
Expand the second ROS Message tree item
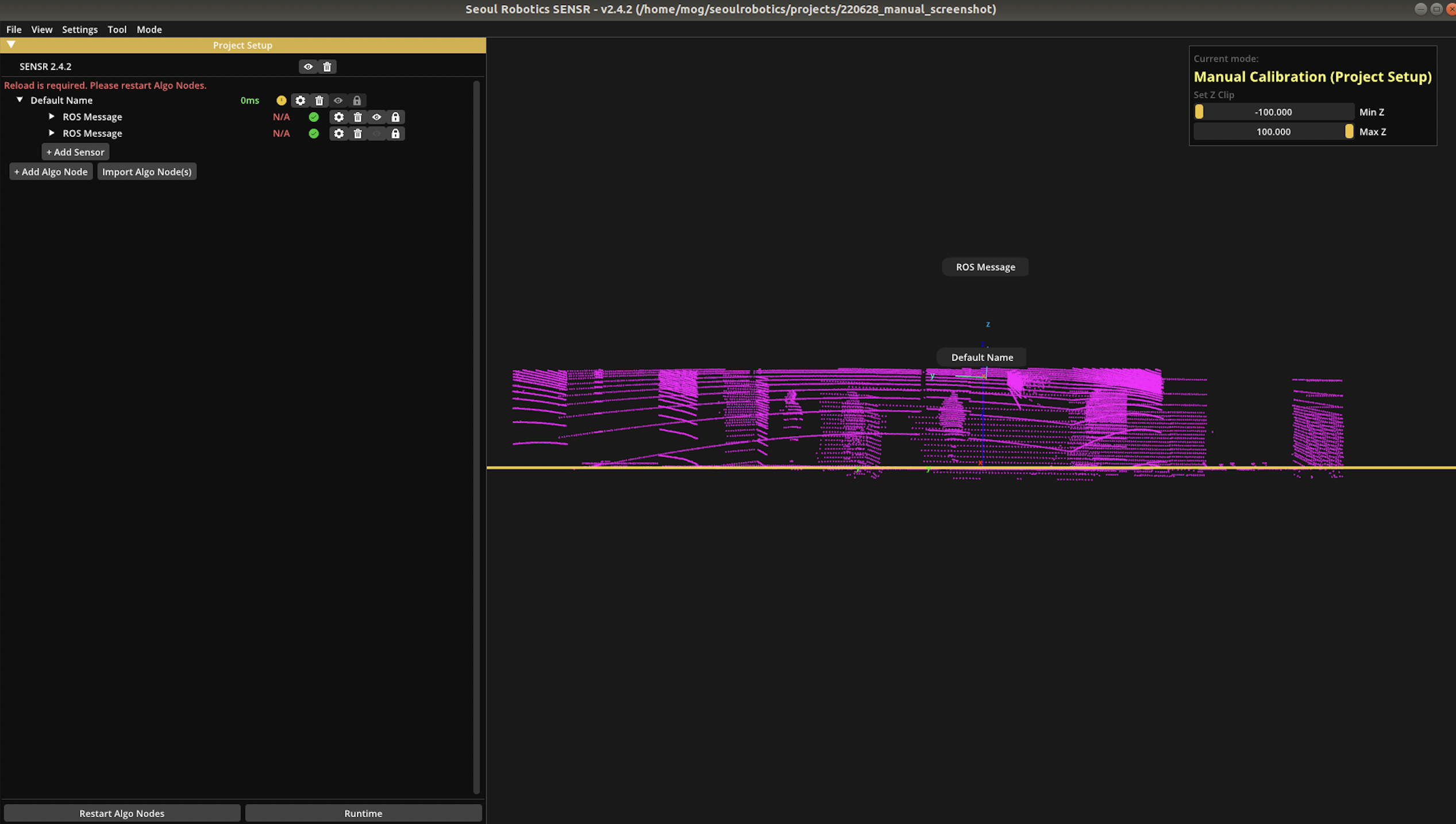click(52, 133)
